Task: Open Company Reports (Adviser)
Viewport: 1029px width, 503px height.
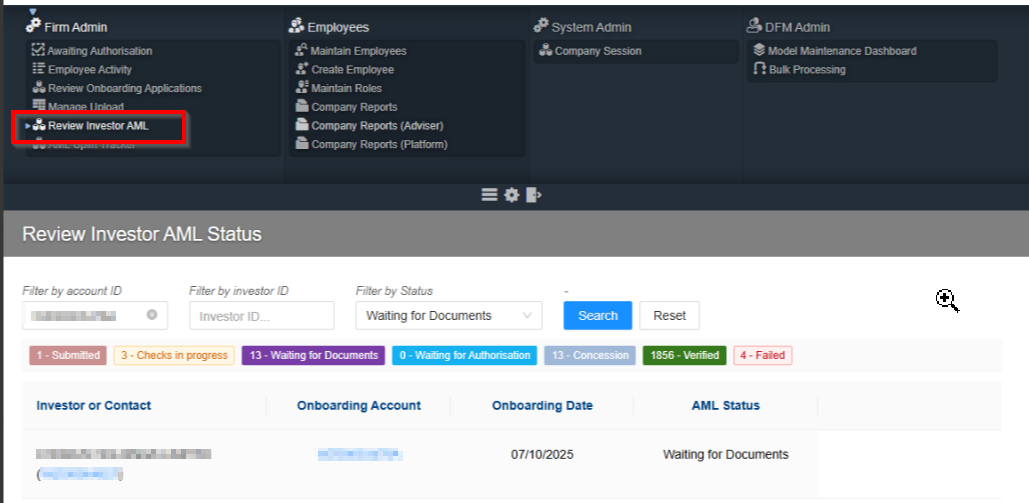Action: pyautogui.click(x=377, y=125)
